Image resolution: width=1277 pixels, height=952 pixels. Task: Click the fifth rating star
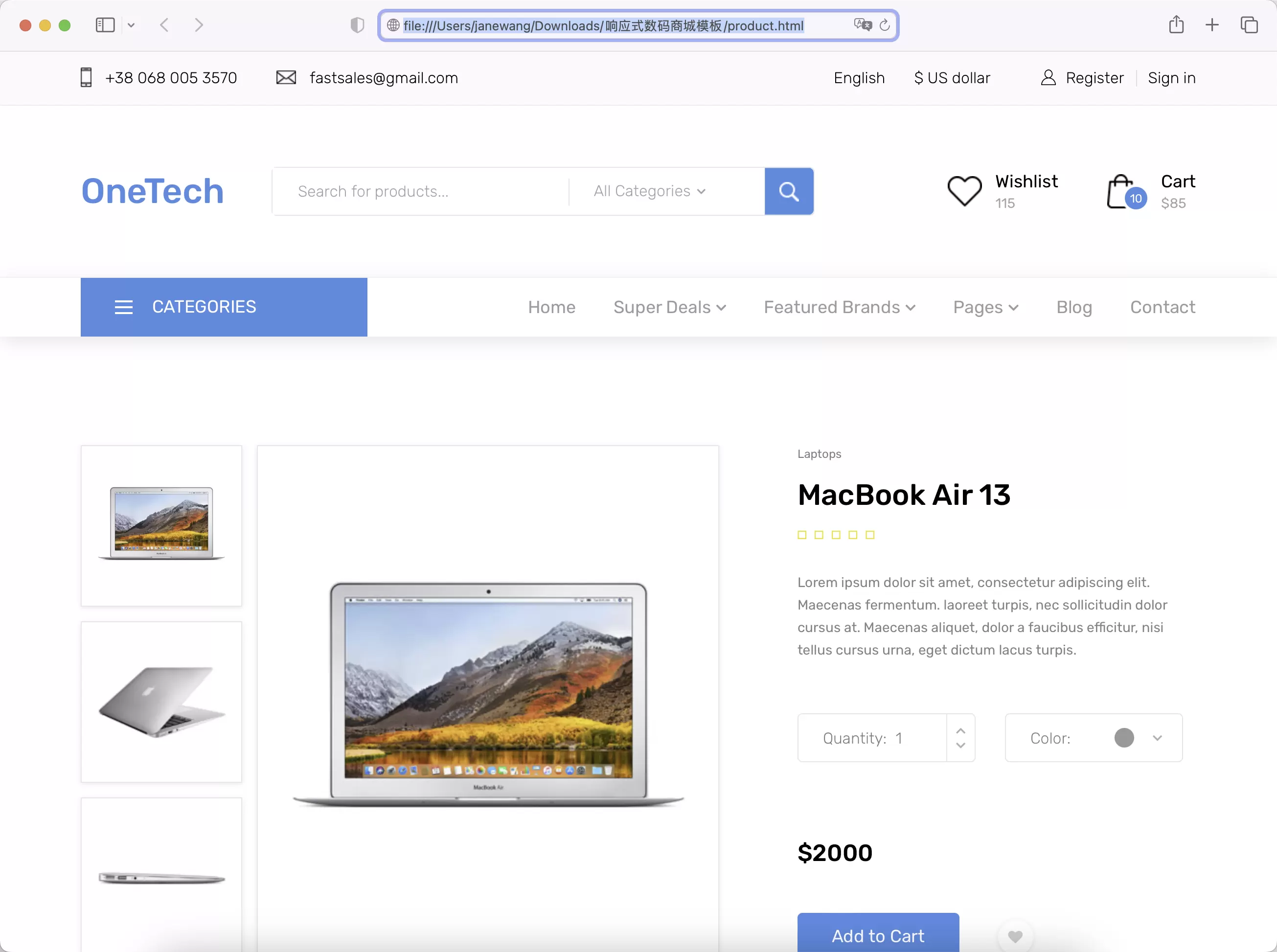tap(869, 535)
